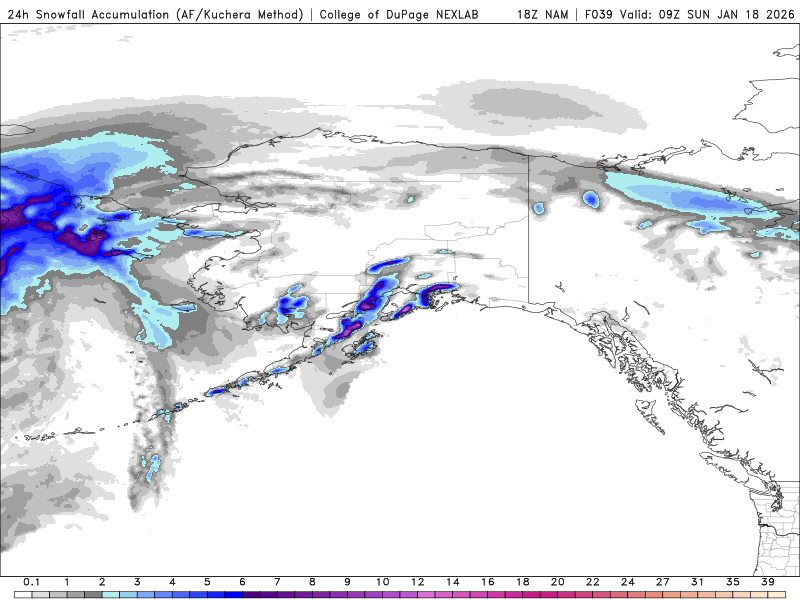Click the '18' legend value
The height and width of the screenshot is (600, 800).
coord(522,582)
